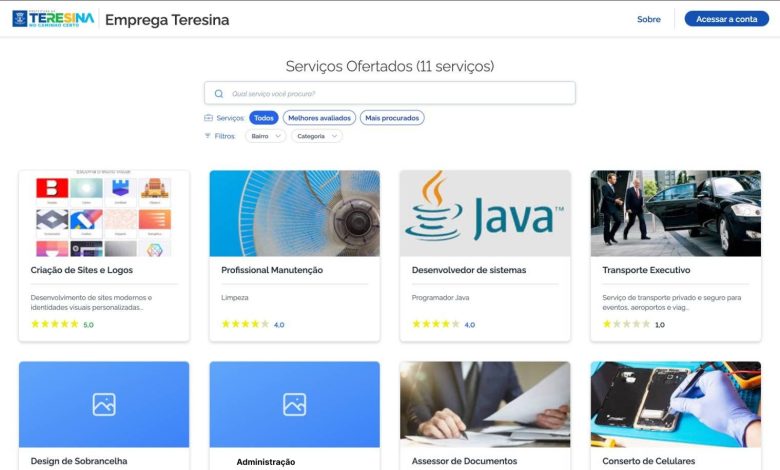Click the Design de Sobrancelha placeholder image icon

tap(104, 404)
